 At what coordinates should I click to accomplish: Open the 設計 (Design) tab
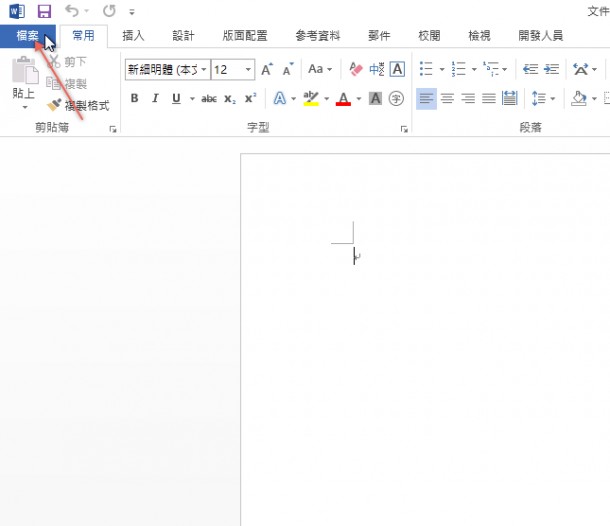183,36
